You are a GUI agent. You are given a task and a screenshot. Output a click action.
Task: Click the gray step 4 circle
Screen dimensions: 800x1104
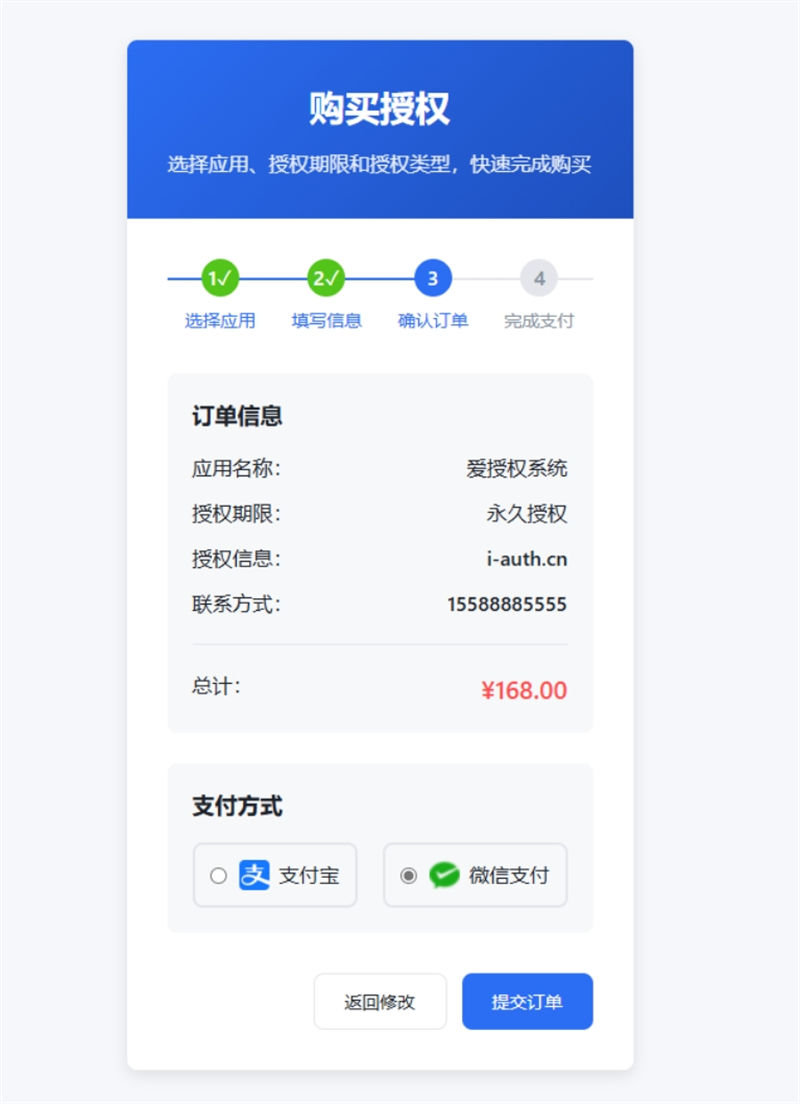pos(539,278)
